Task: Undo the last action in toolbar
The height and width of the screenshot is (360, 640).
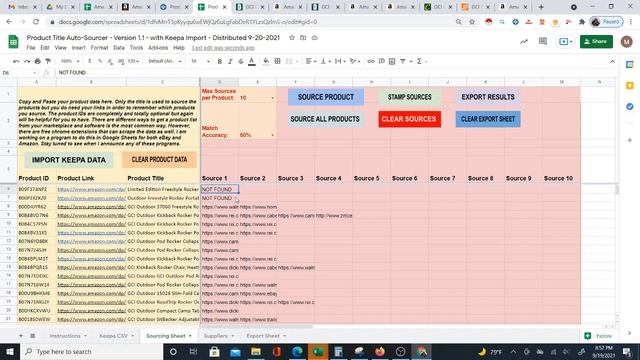Action: (x=16, y=61)
